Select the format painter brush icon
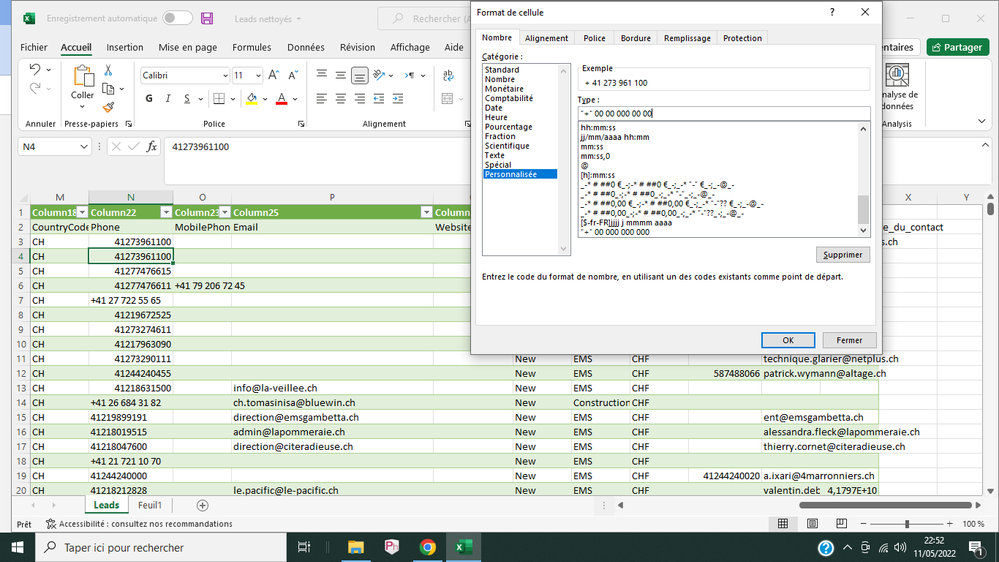This screenshot has height=562, width=999. (108, 107)
